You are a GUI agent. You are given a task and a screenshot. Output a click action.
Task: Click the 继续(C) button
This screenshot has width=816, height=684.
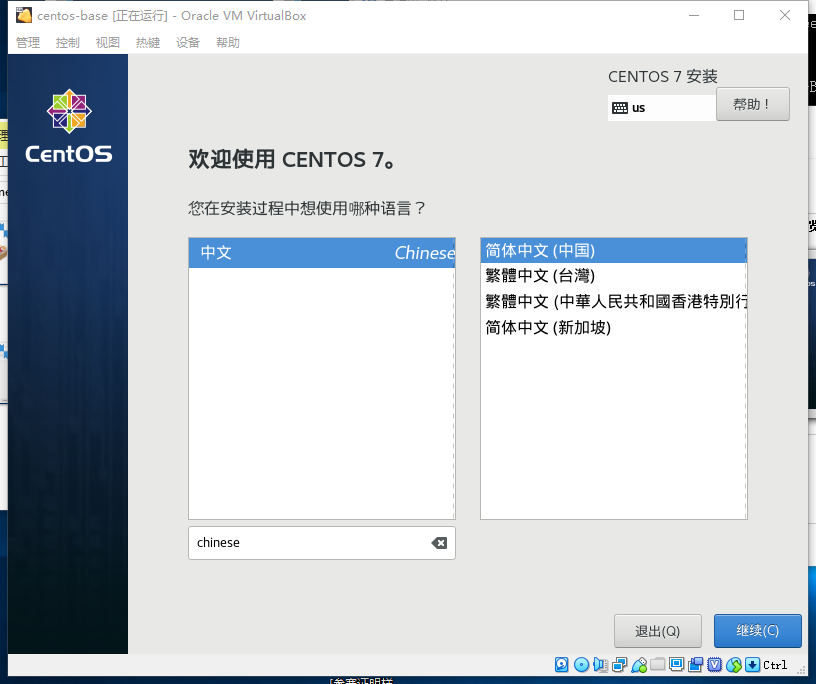coord(757,631)
